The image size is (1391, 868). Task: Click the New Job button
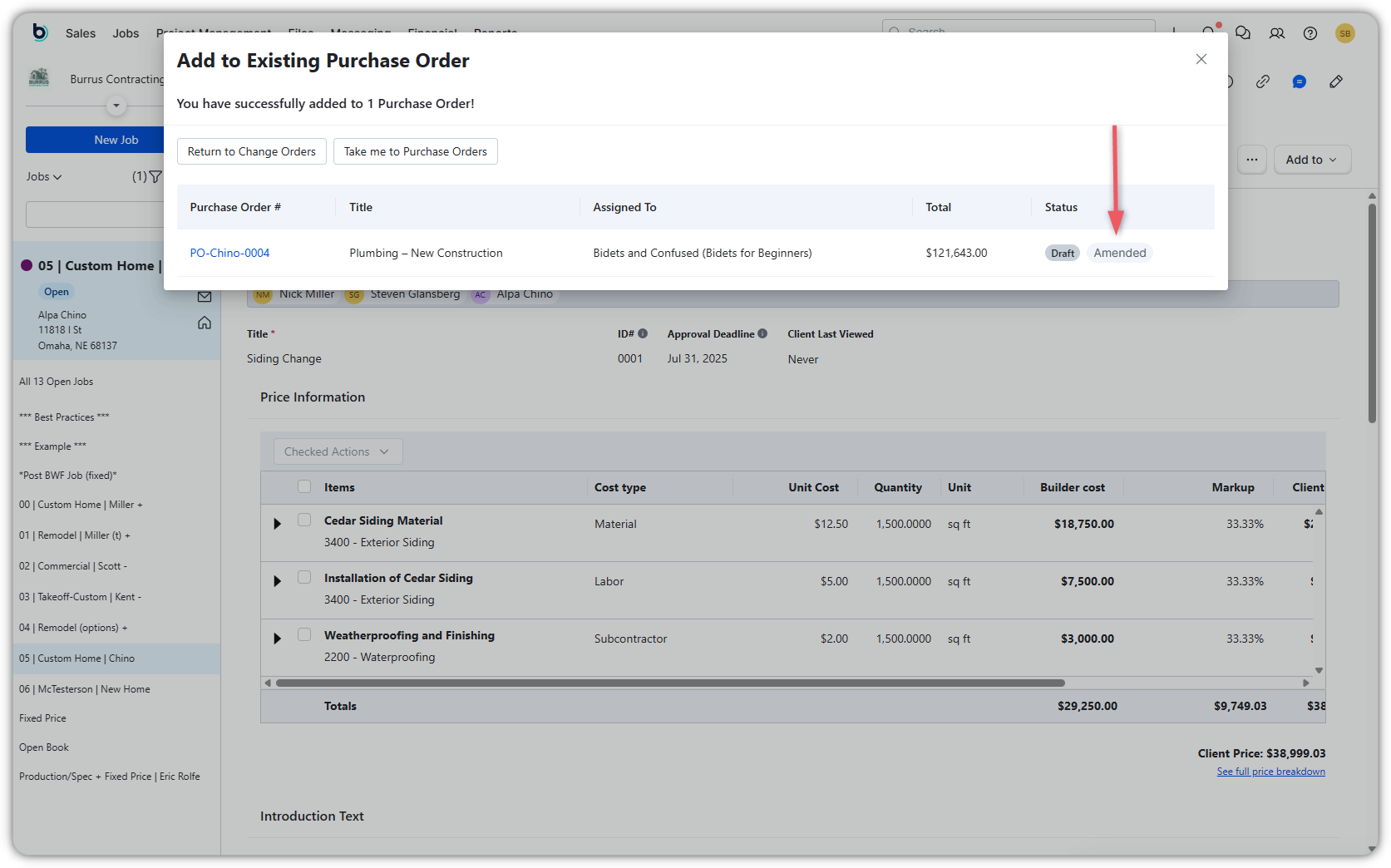coord(95,140)
